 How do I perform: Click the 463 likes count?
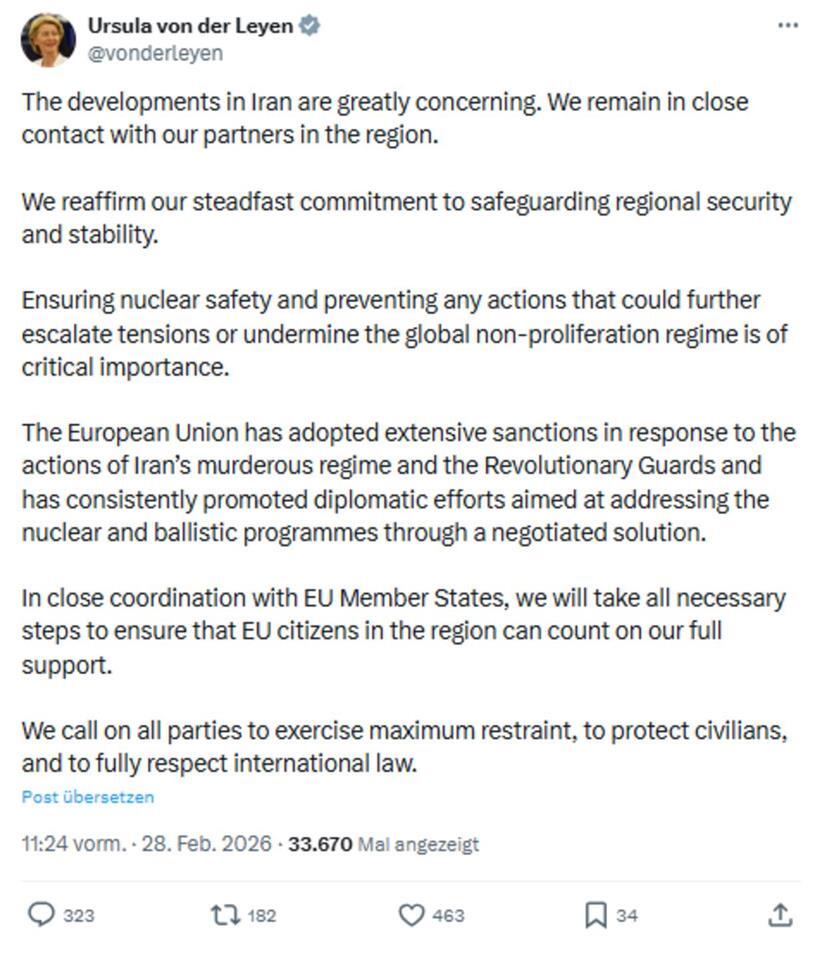(x=448, y=915)
